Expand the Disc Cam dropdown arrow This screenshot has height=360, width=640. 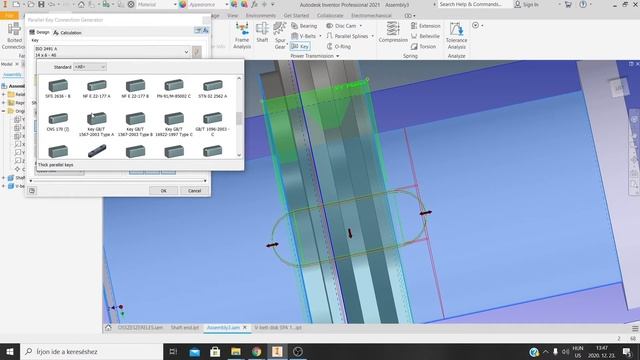coord(361,26)
